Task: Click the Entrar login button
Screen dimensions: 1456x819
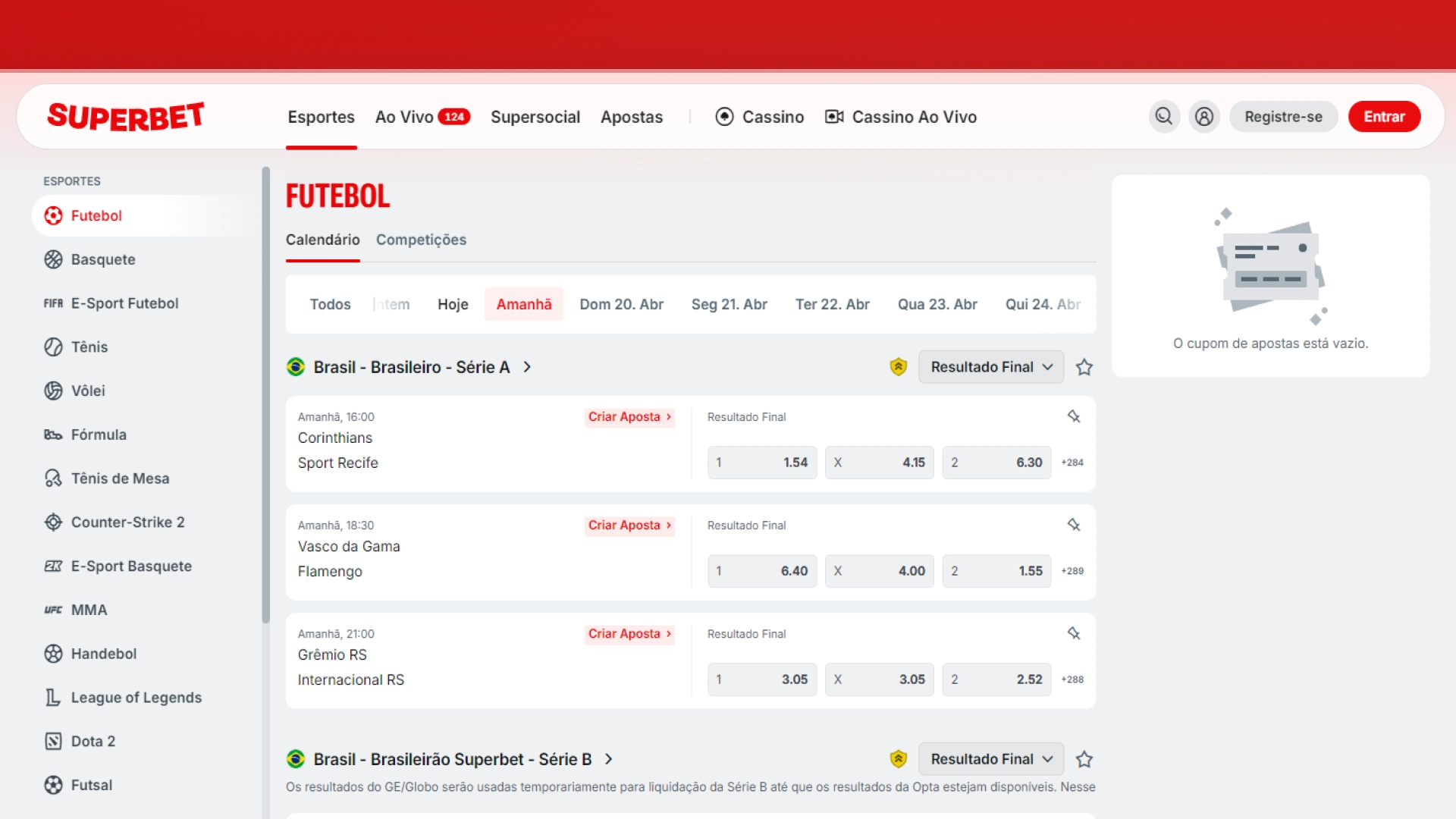Action: coord(1384,117)
